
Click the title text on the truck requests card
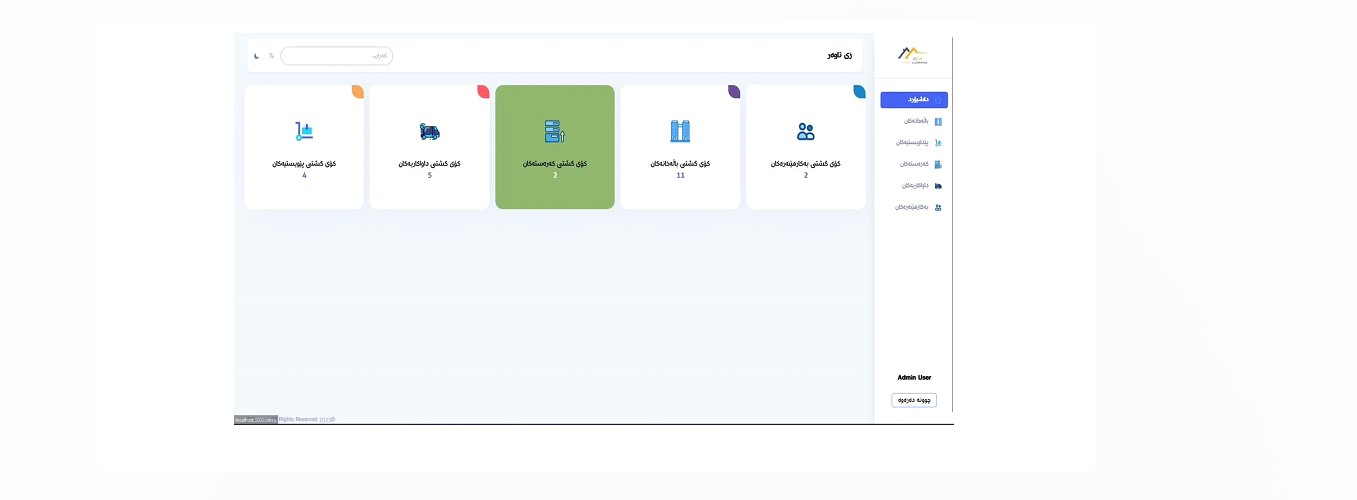pos(430,163)
